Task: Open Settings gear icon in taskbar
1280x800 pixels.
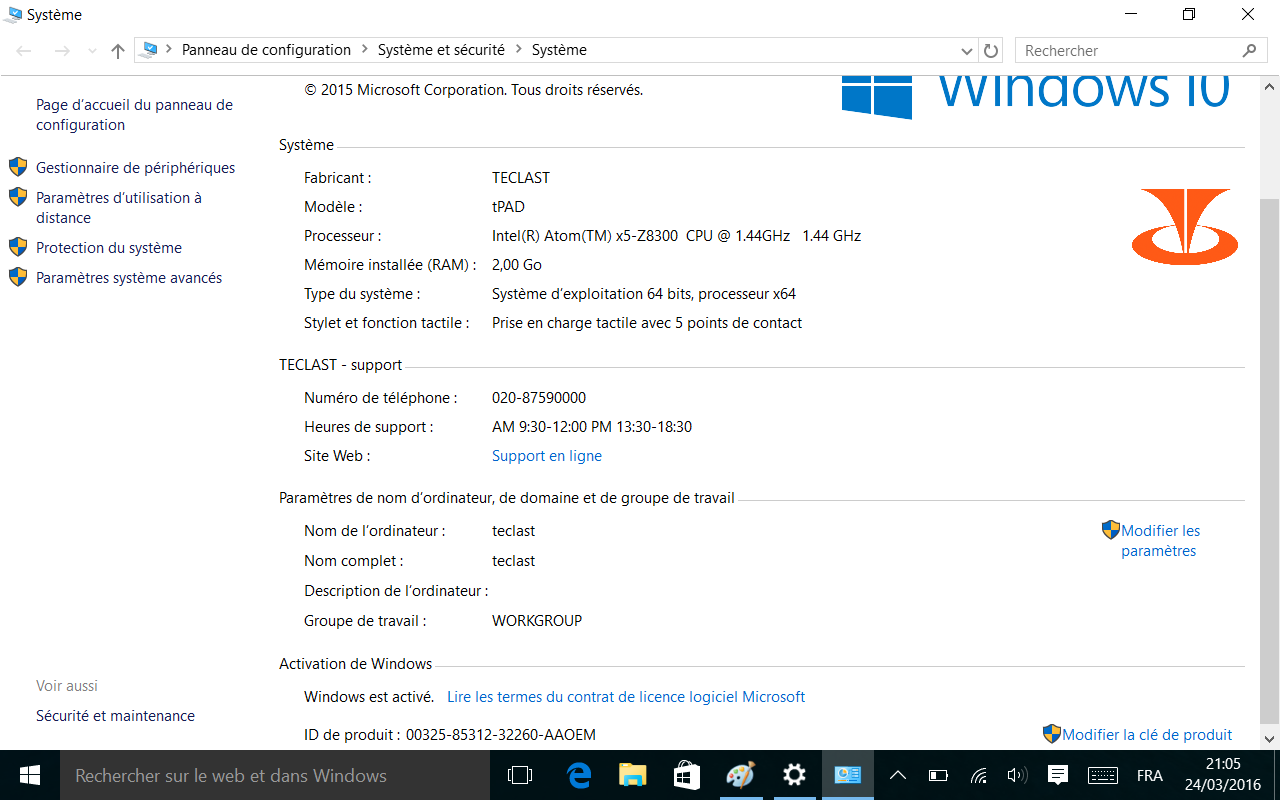Action: 794,775
